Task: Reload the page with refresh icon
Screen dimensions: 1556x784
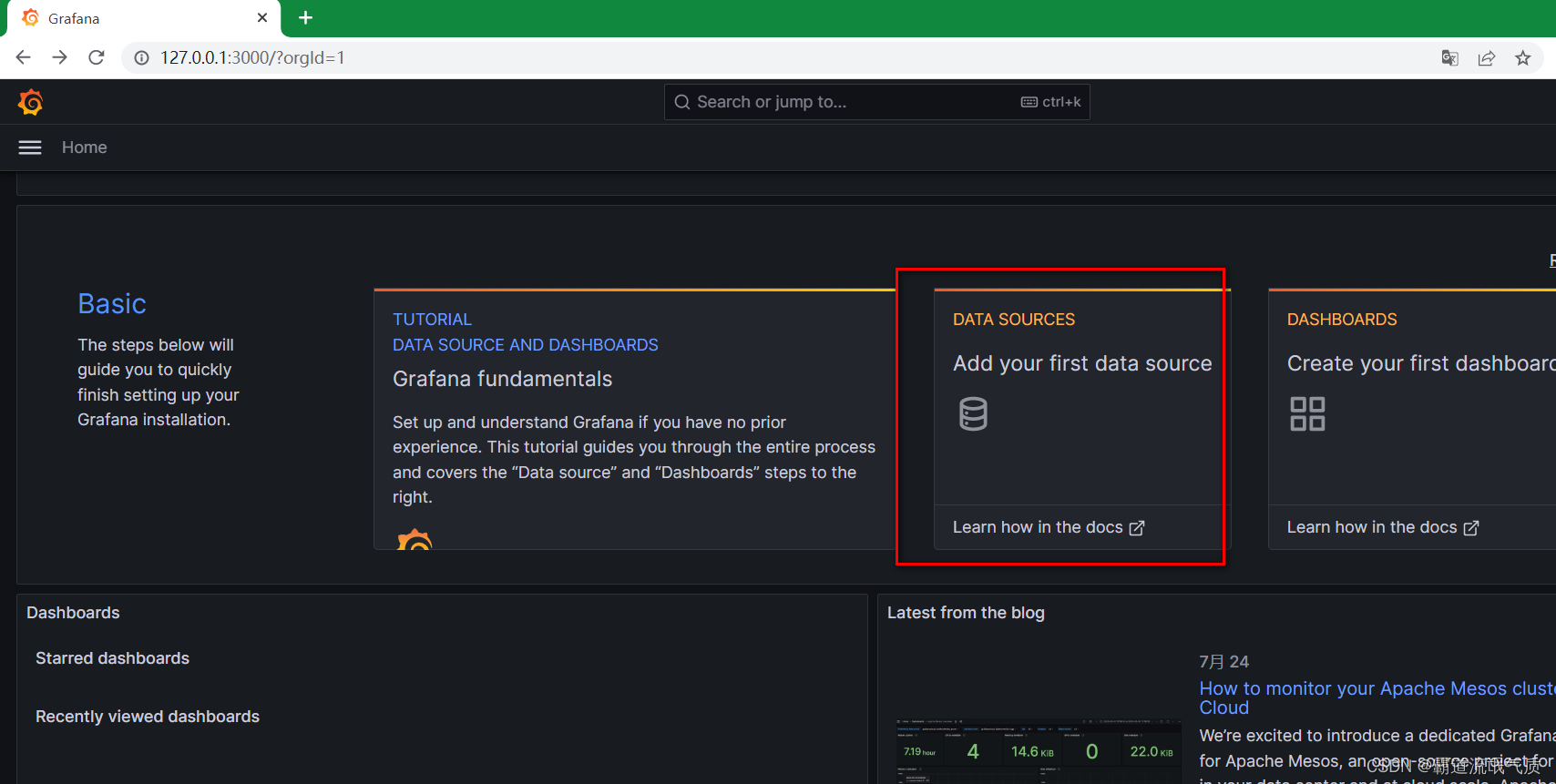Action: [97, 57]
